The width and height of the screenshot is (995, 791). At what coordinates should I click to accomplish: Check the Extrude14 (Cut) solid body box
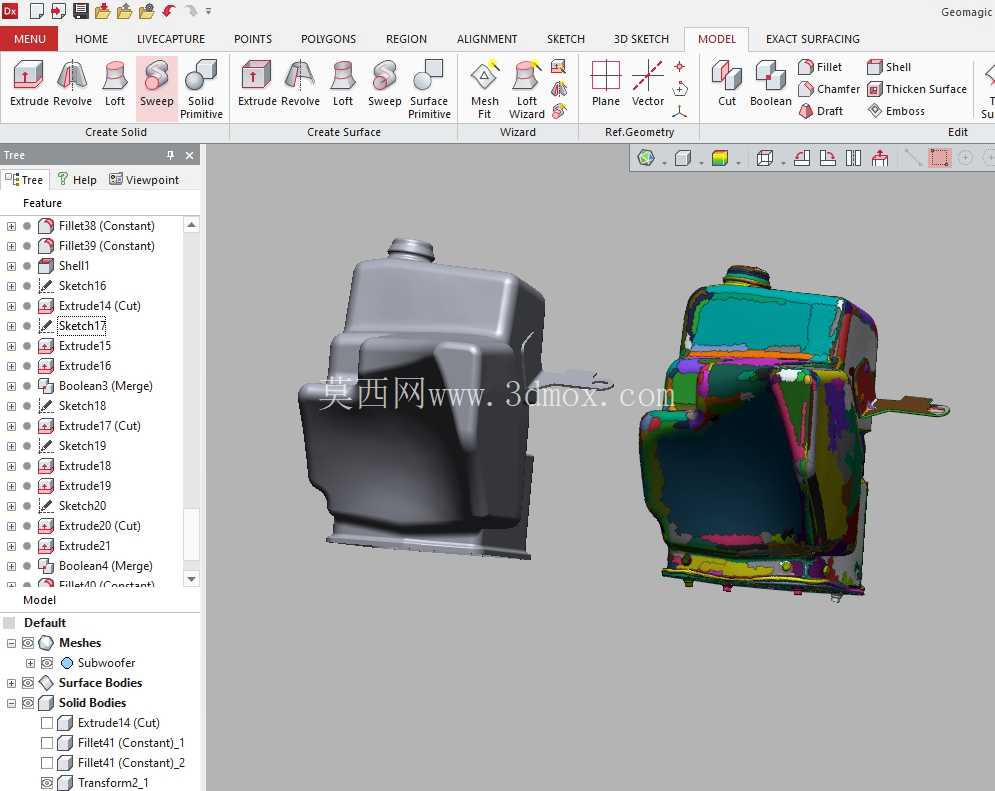(x=47, y=722)
